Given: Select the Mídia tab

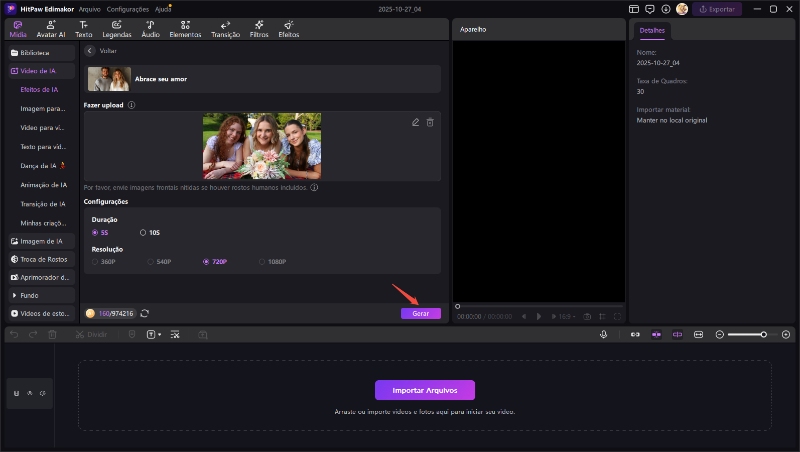Looking at the screenshot, I should point(18,29).
